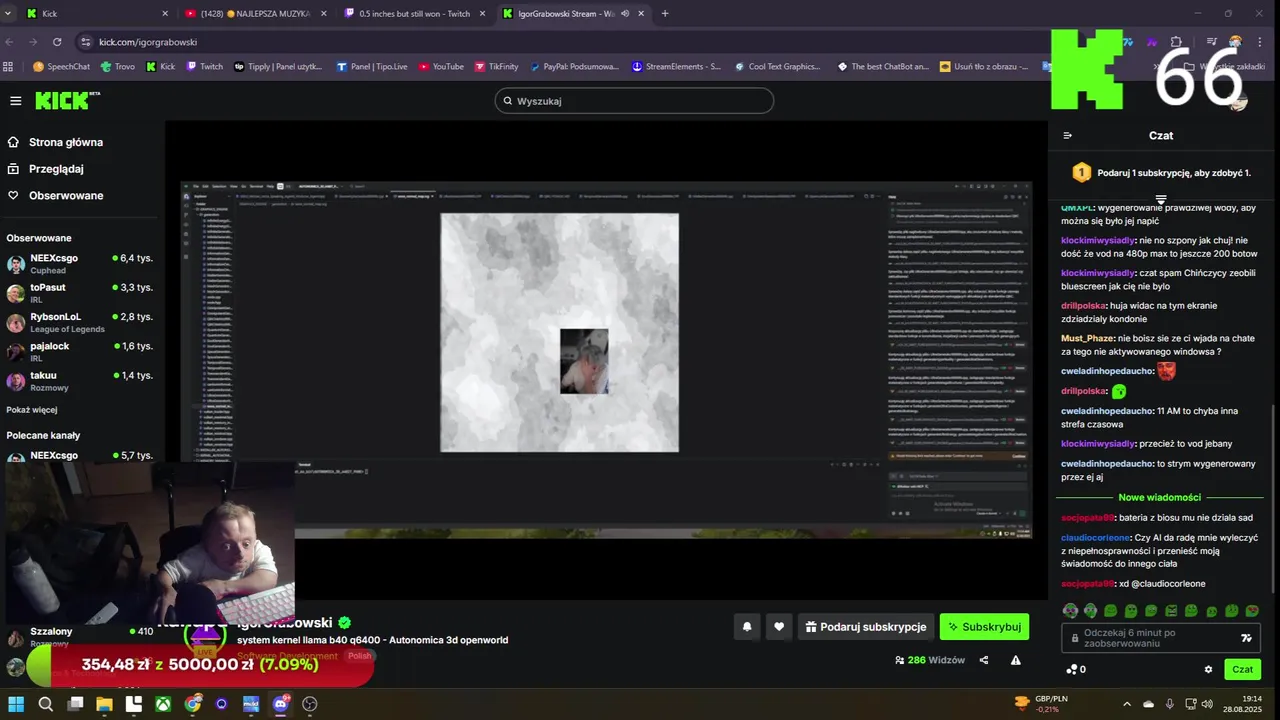Open Google Chrome from the taskbar

[x=192, y=704]
